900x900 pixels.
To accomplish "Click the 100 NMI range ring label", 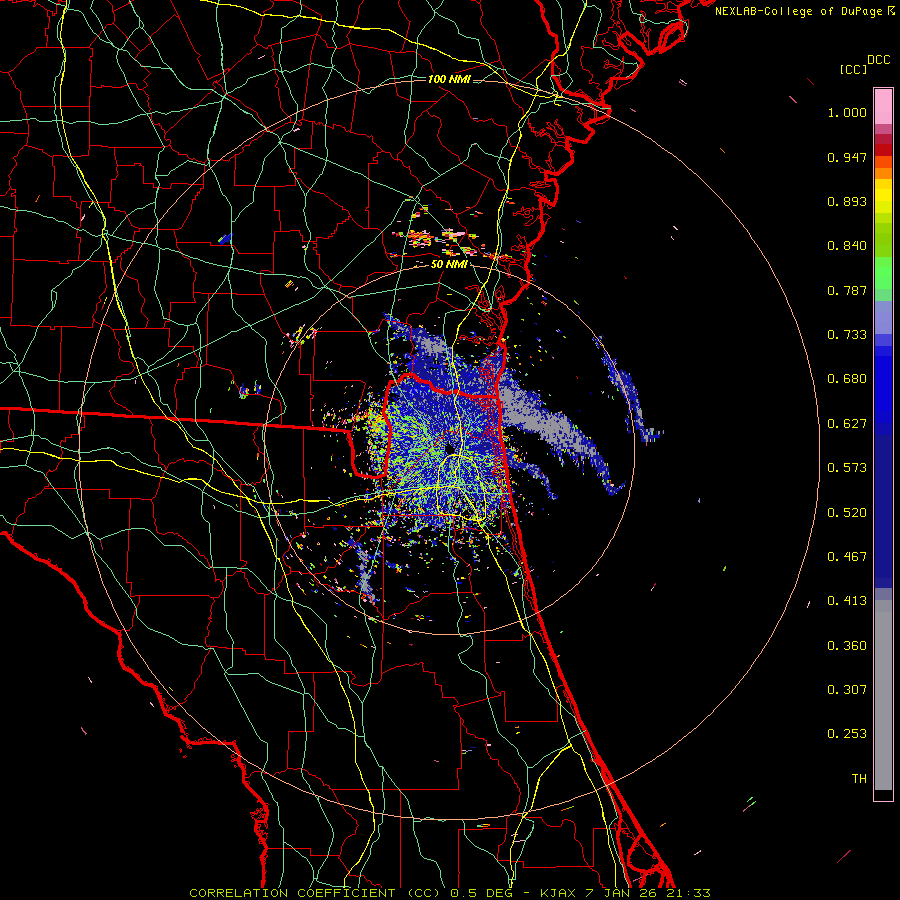I will (449, 79).
